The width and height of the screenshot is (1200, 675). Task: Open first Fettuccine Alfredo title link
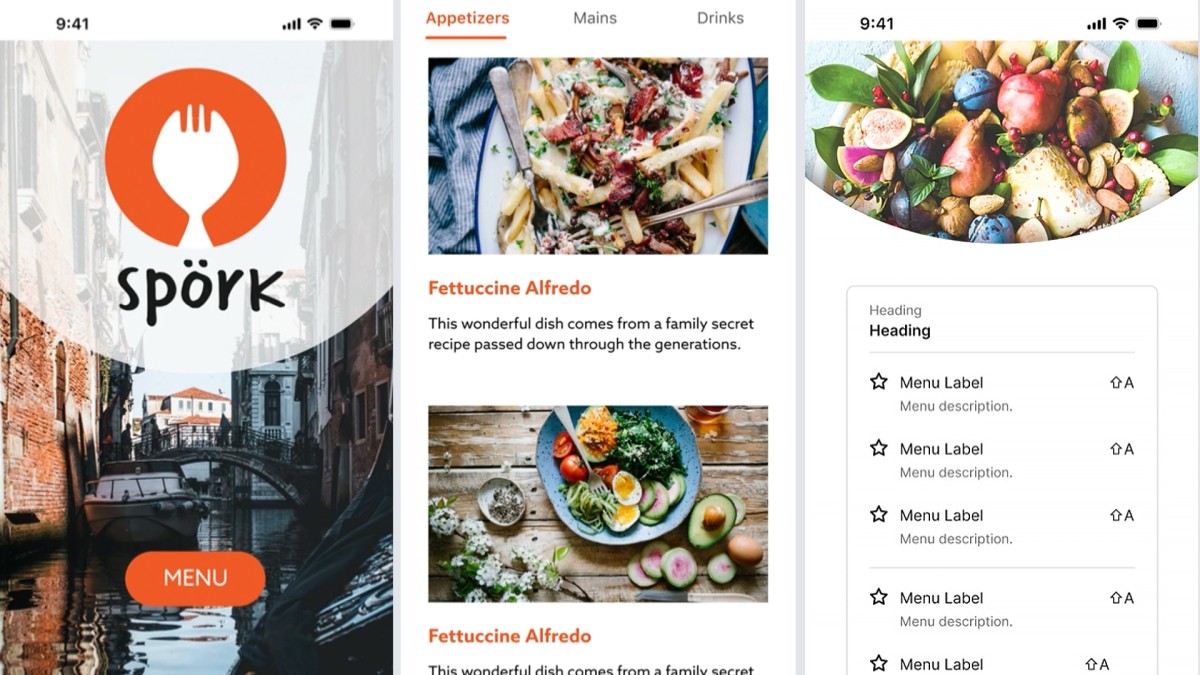click(509, 288)
